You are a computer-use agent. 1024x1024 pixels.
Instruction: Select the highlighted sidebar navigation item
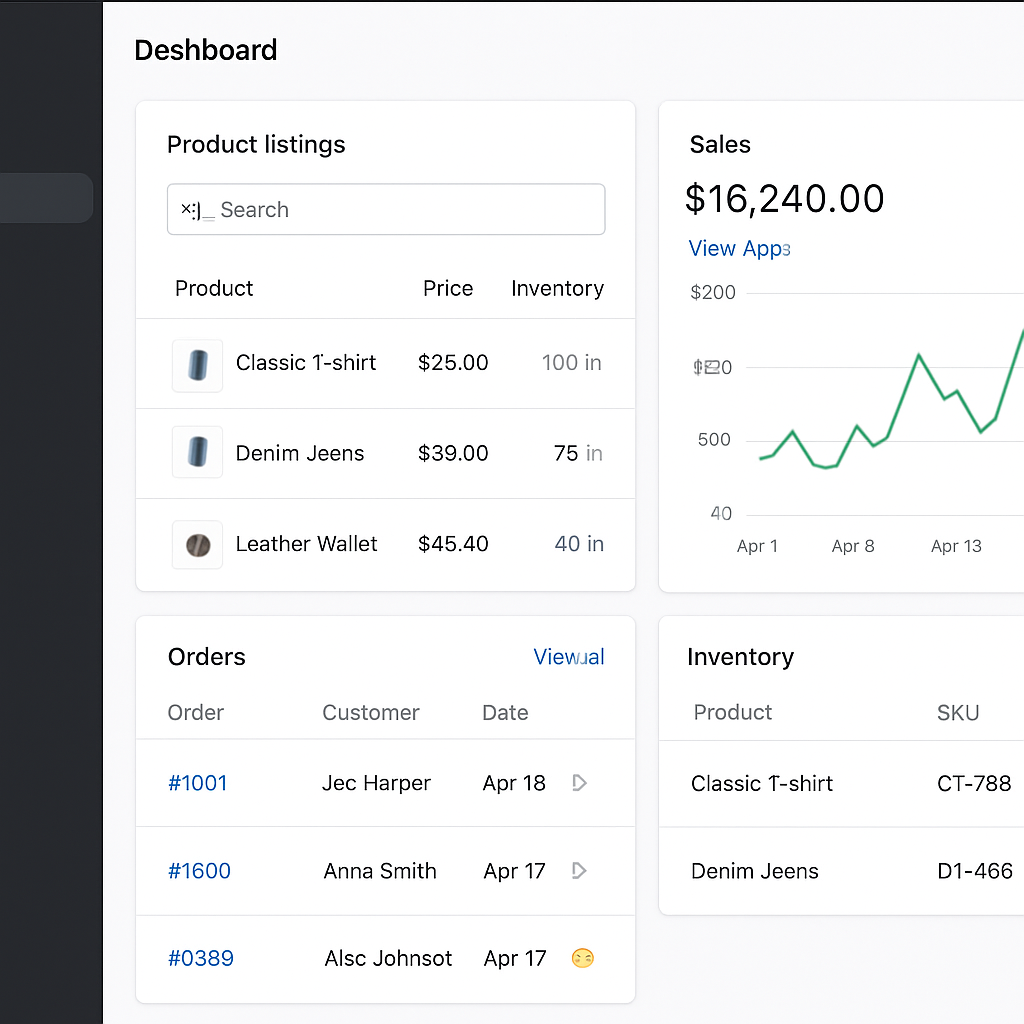[x=46, y=198]
